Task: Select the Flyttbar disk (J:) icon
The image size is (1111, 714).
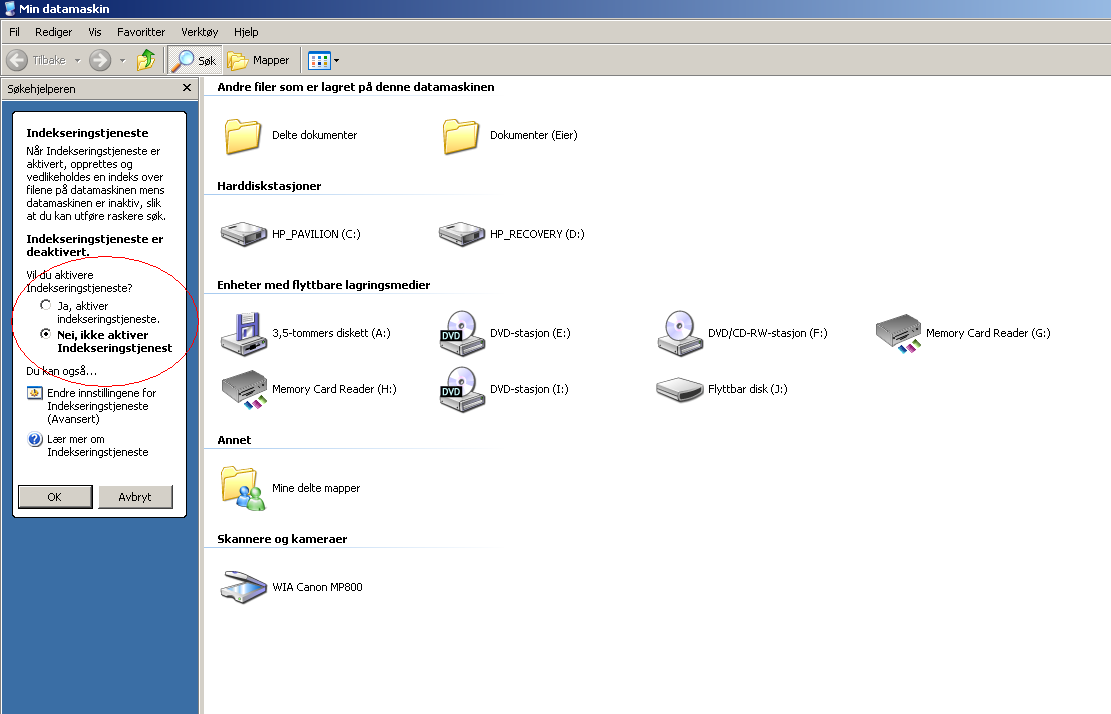Action: [680, 389]
